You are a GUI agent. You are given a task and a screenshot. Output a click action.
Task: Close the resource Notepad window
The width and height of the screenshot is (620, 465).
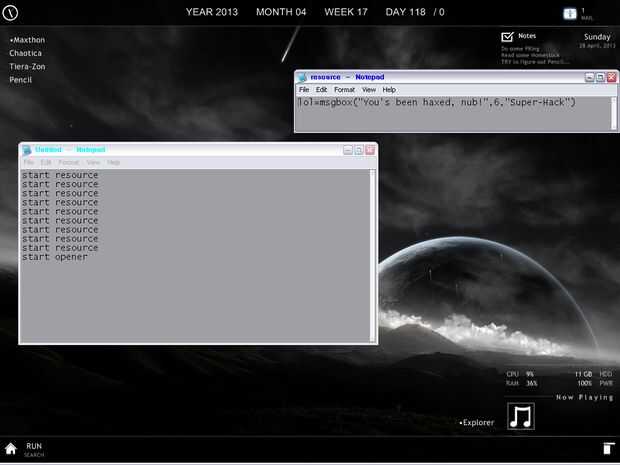[x=611, y=77]
